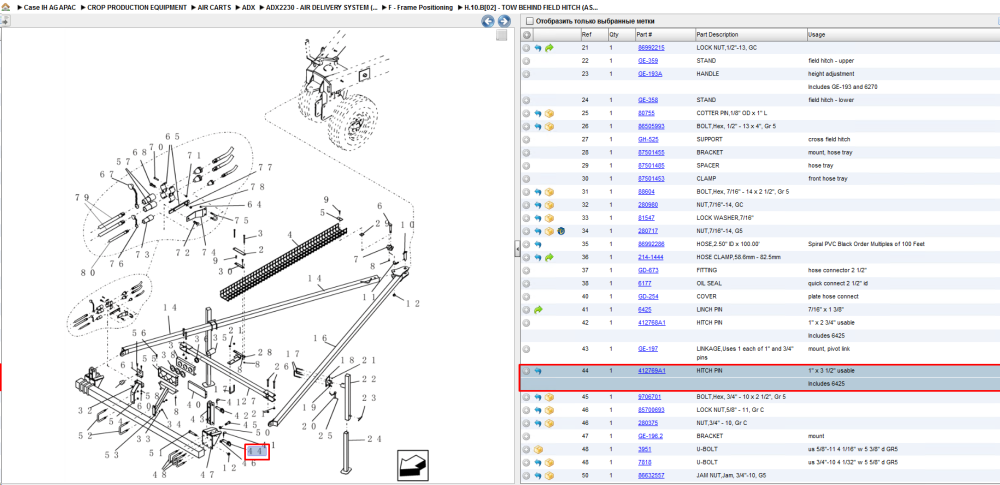Image resolution: width=1000 pixels, height=485 pixels.
Task: Open part number link 412768A1
Action: 651,322
